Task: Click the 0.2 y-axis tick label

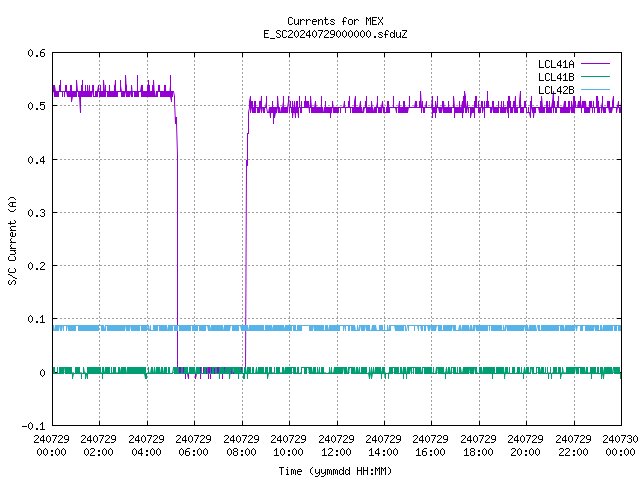Action: (x=36, y=266)
